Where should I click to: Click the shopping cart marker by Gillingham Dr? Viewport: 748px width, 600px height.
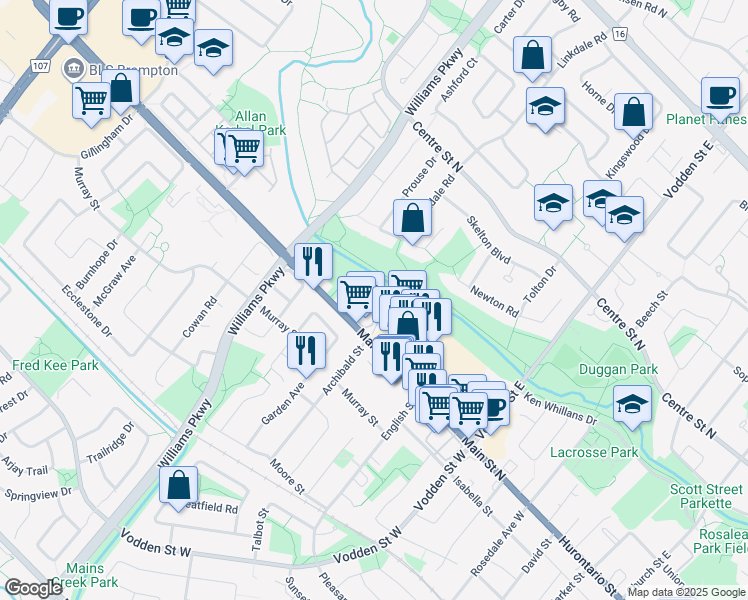(92, 101)
